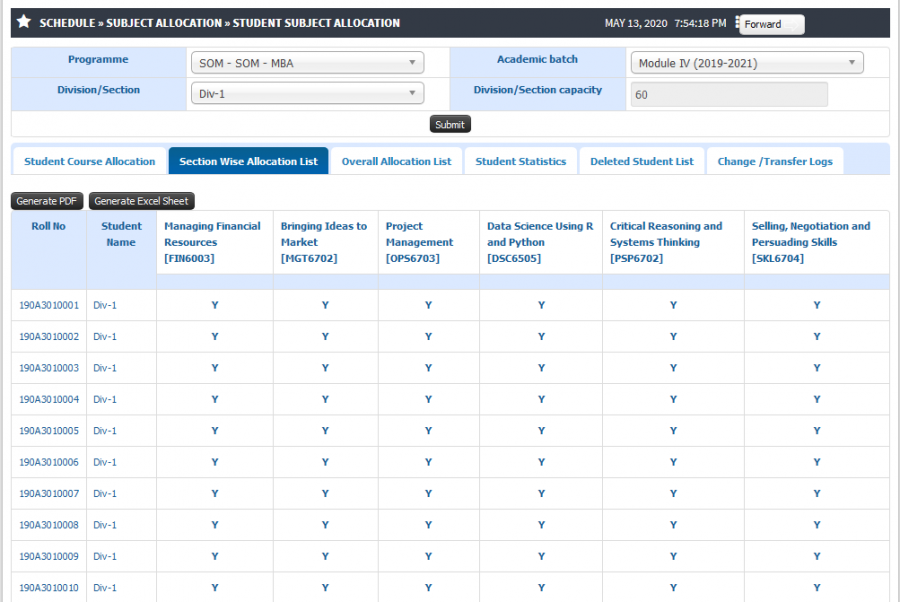The width and height of the screenshot is (900, 602).
Task: Click the date MAY 13, 2020 in header
Action: pos(636,24)
